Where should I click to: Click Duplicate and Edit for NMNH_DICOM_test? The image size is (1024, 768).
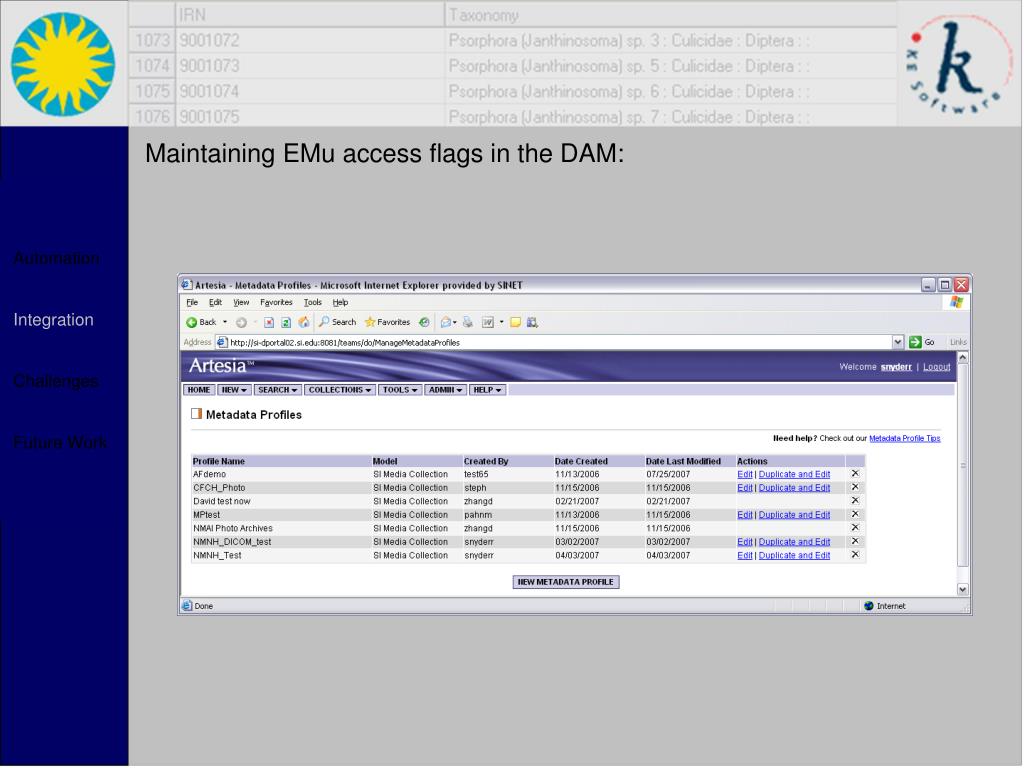(795, 543)
